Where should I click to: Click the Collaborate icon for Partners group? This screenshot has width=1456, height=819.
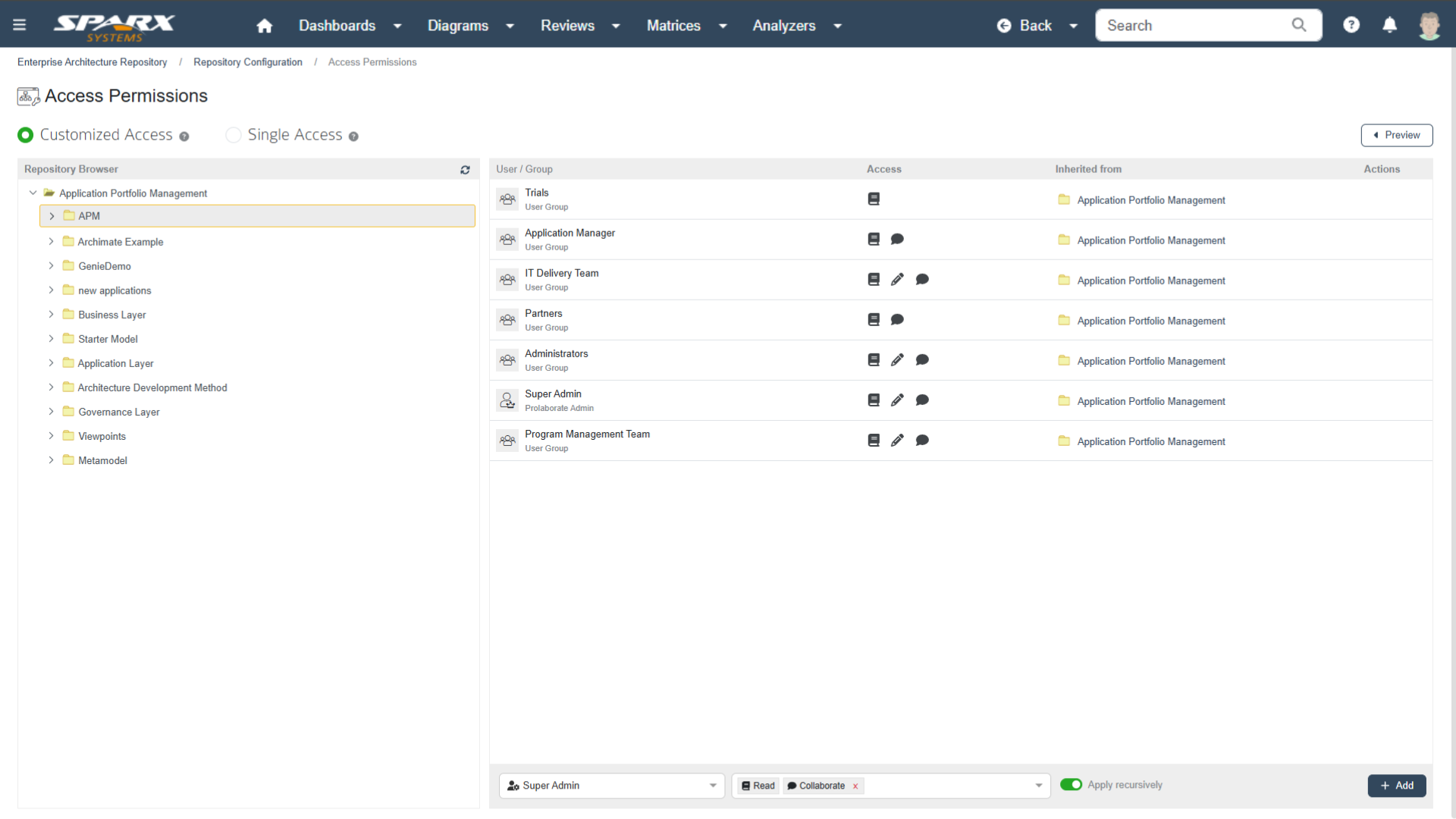pos(898,319)
